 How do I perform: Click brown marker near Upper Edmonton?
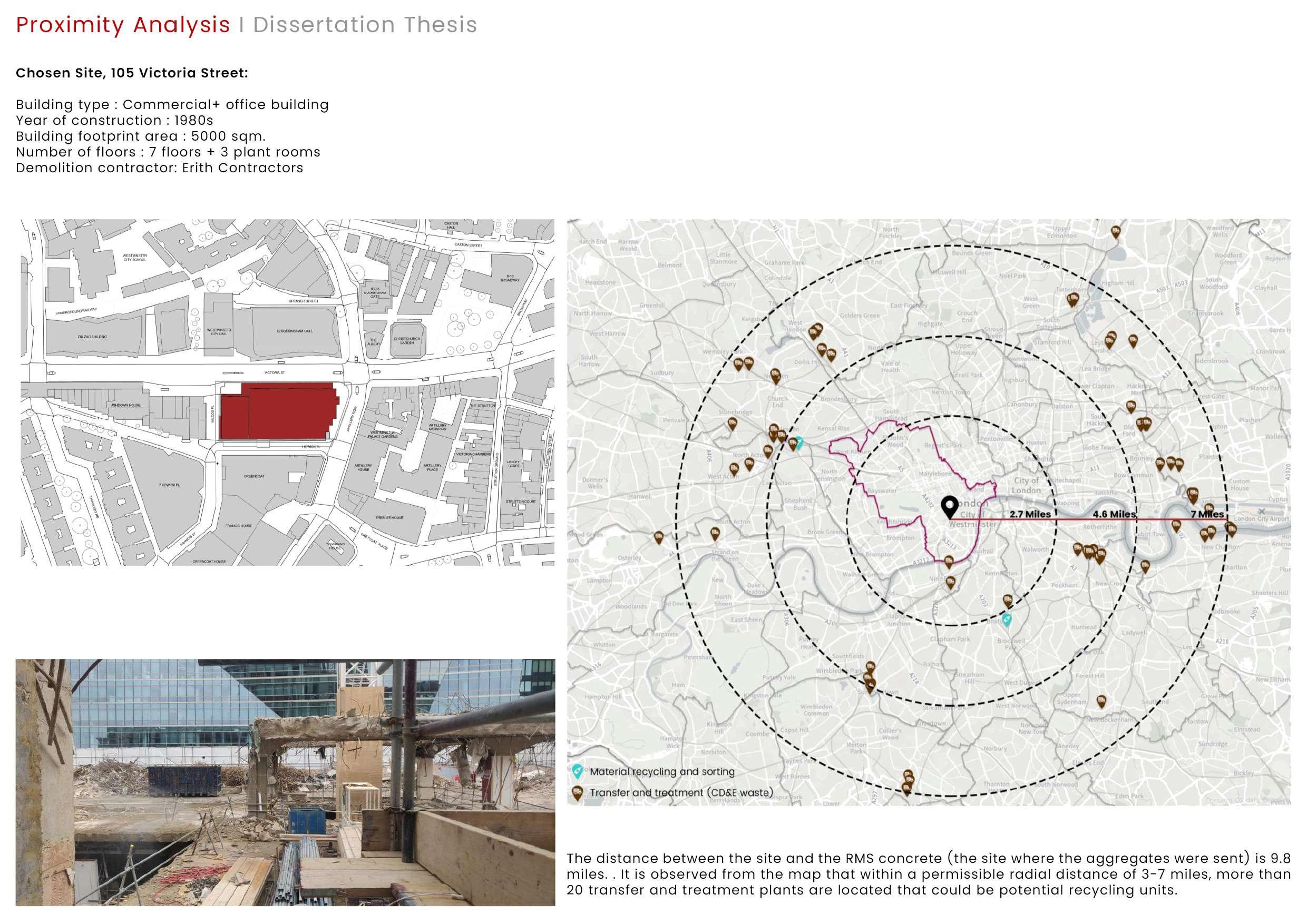click(x=1116, y=232)
